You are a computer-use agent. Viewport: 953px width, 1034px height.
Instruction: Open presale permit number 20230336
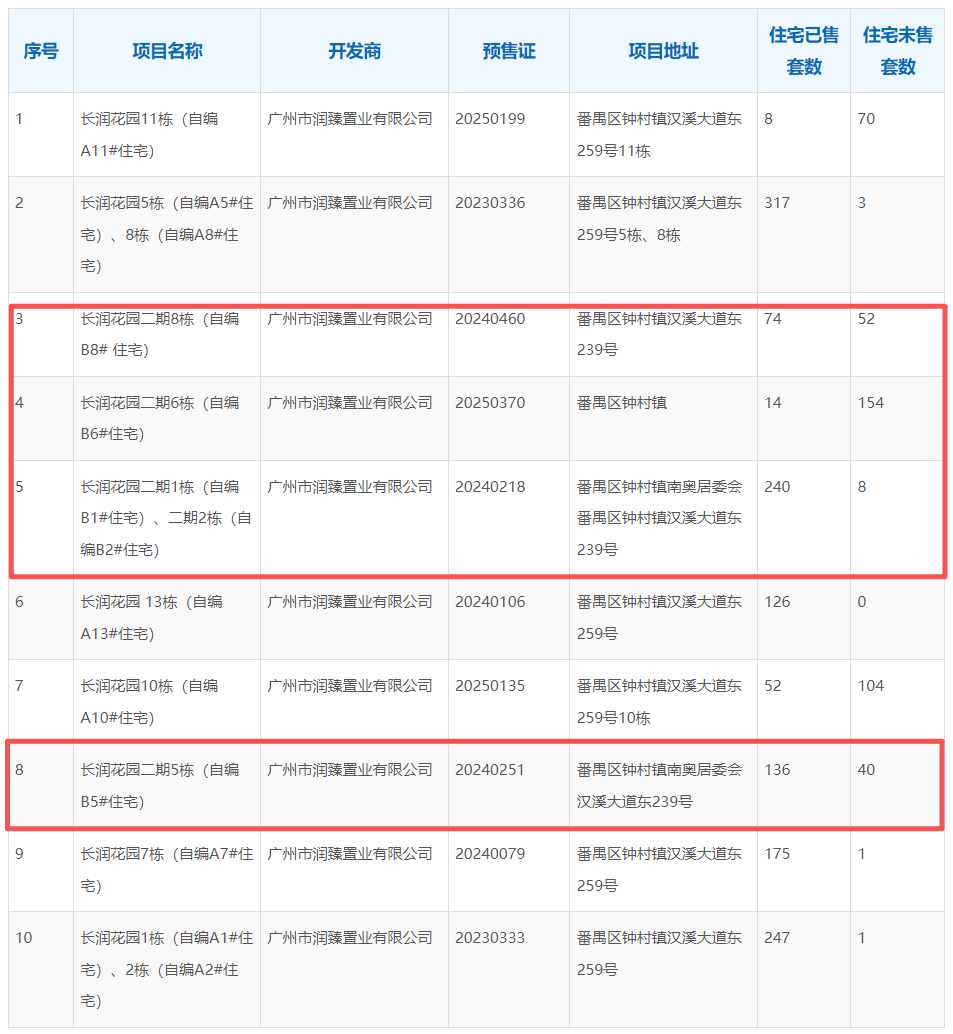[489, 203]
